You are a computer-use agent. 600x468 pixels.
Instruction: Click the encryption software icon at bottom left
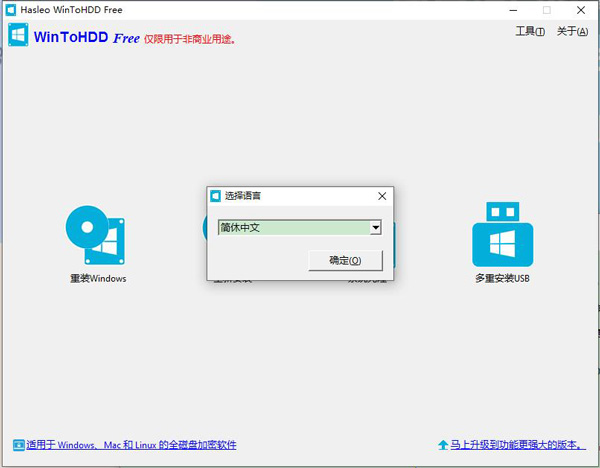(x=18, y=445)
